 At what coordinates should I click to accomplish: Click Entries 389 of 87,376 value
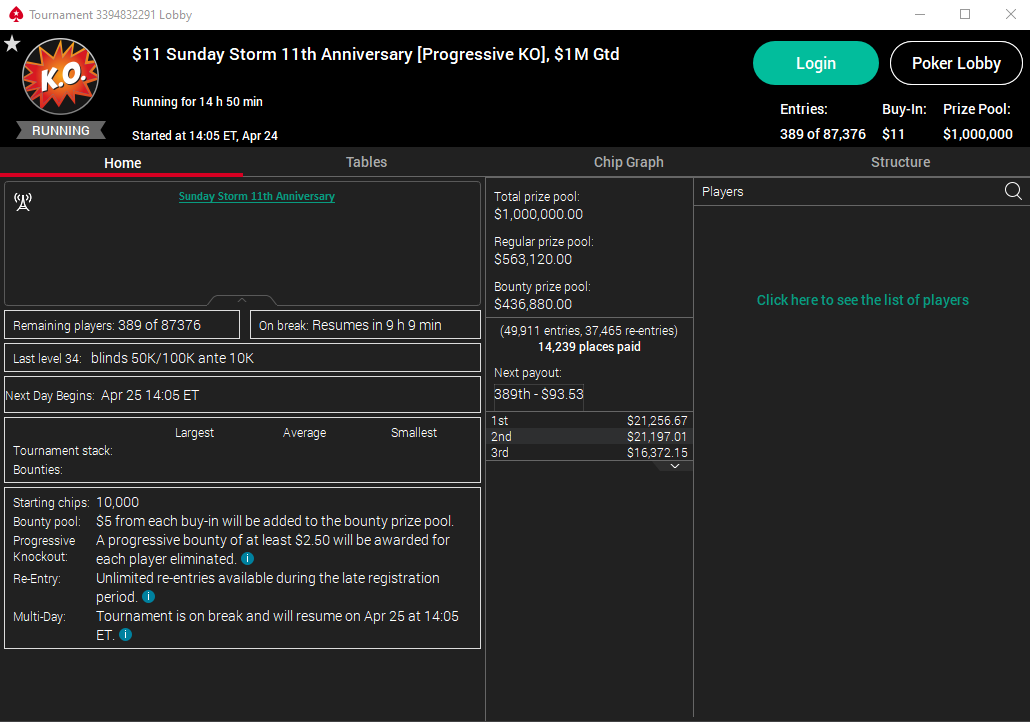pyautogui.click(x=822, y=134)
